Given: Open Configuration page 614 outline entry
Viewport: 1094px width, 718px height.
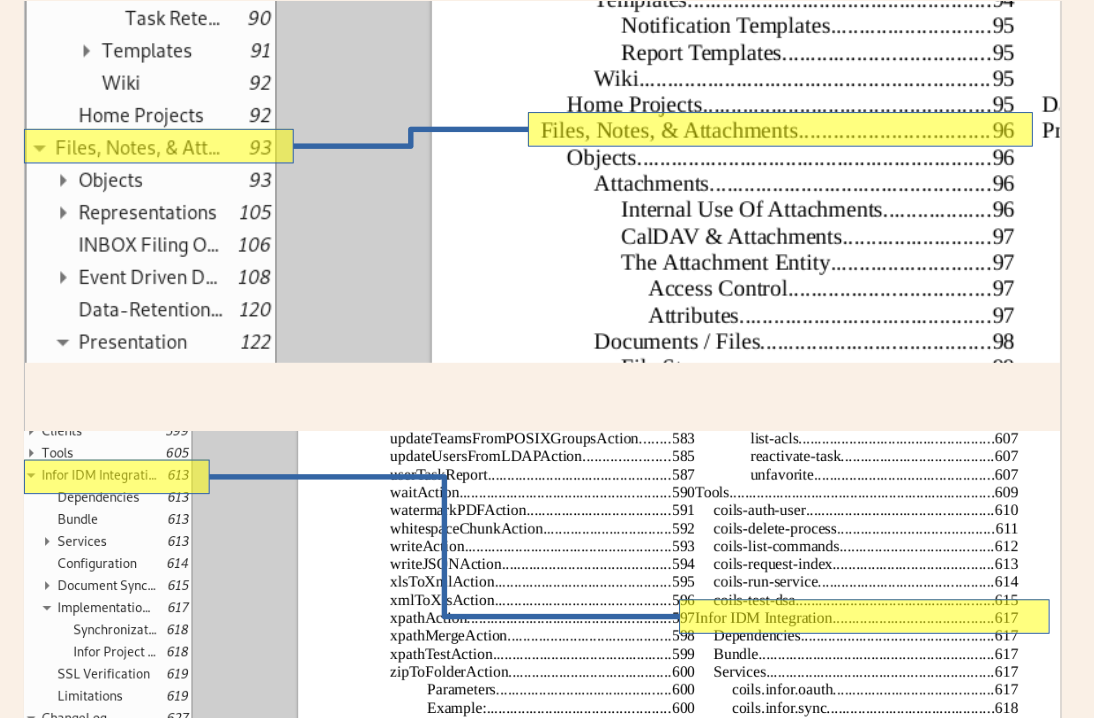Looking at the screenshot, I should (123, 563).
